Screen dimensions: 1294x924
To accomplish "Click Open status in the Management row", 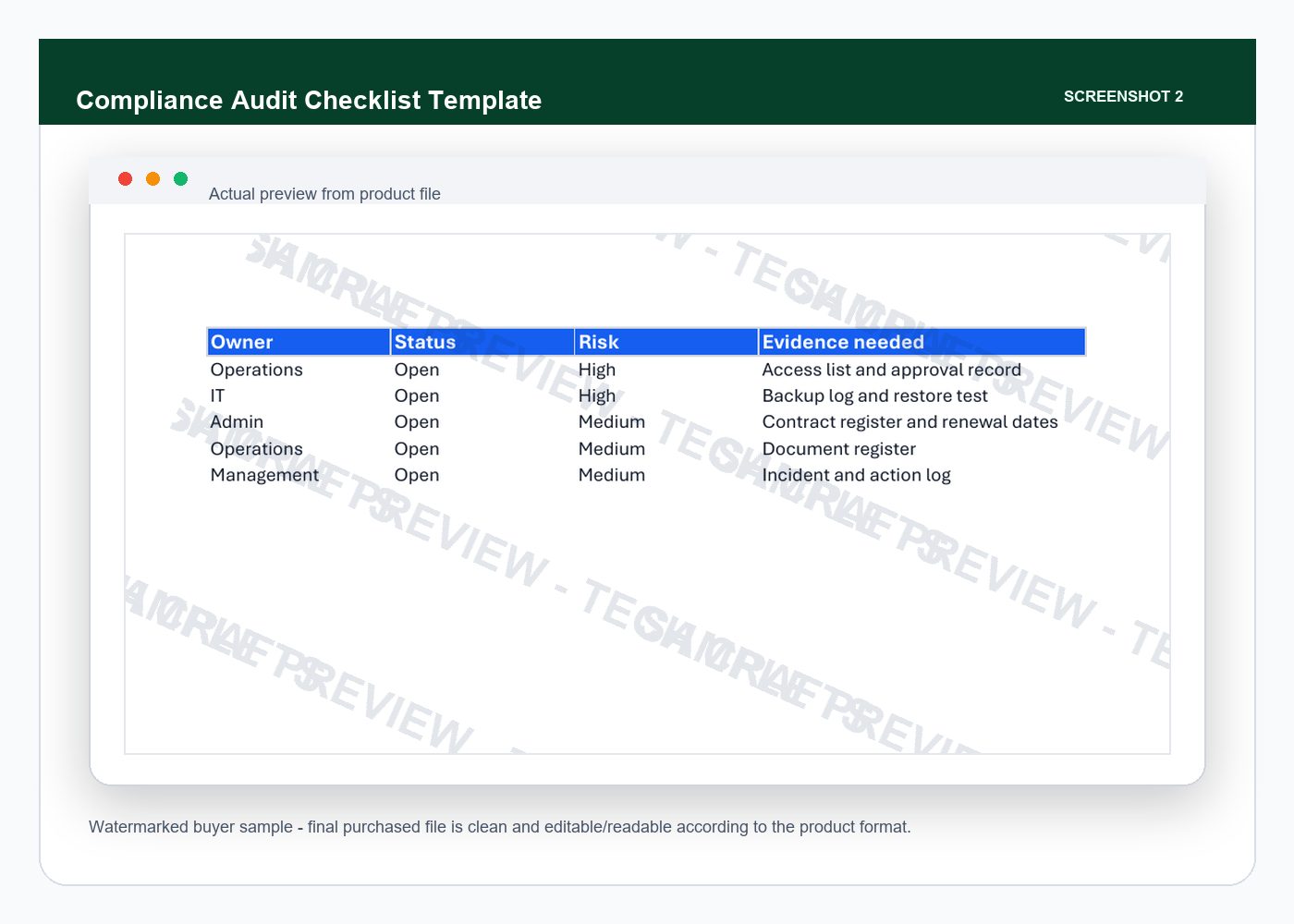I will [x=417, y=475].
